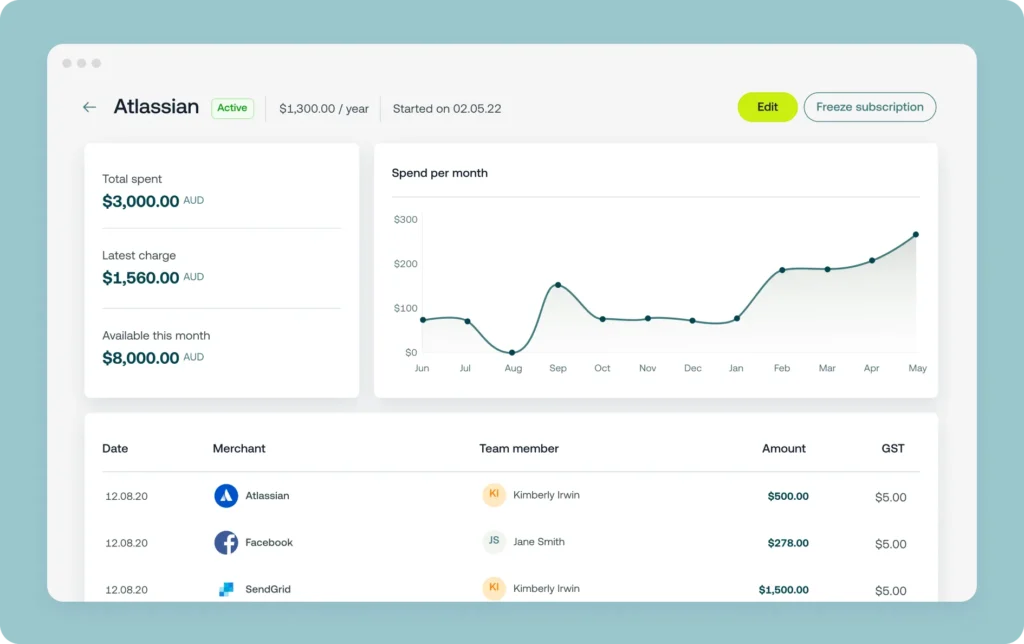
Task: Select the Aug data point on chart
Action: 512,353
